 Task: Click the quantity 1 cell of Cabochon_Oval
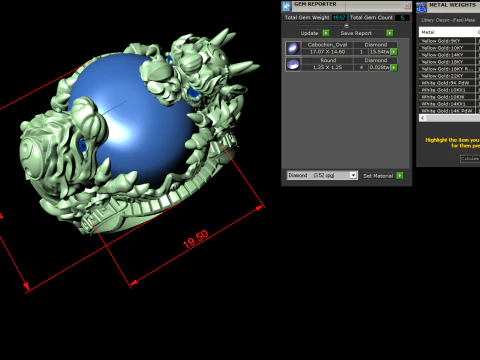tap(361, 52)
